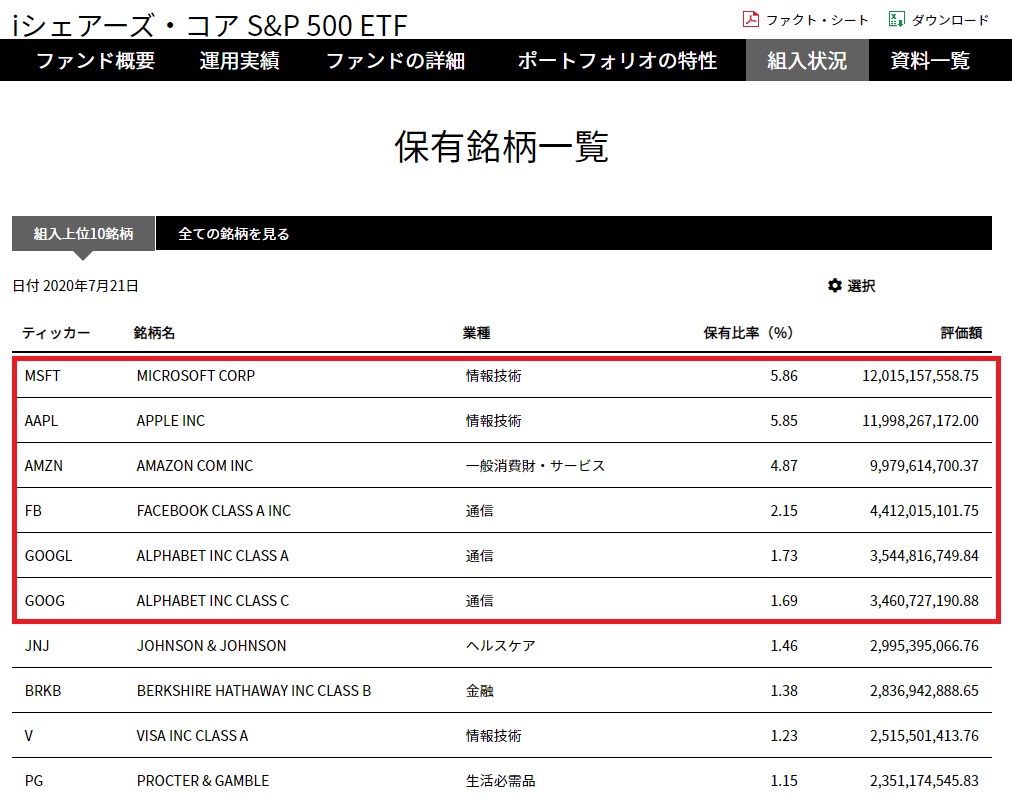Open the ファンド概要 tab
The width and height of the screenshot is (1012, 807).
point(96,60)
